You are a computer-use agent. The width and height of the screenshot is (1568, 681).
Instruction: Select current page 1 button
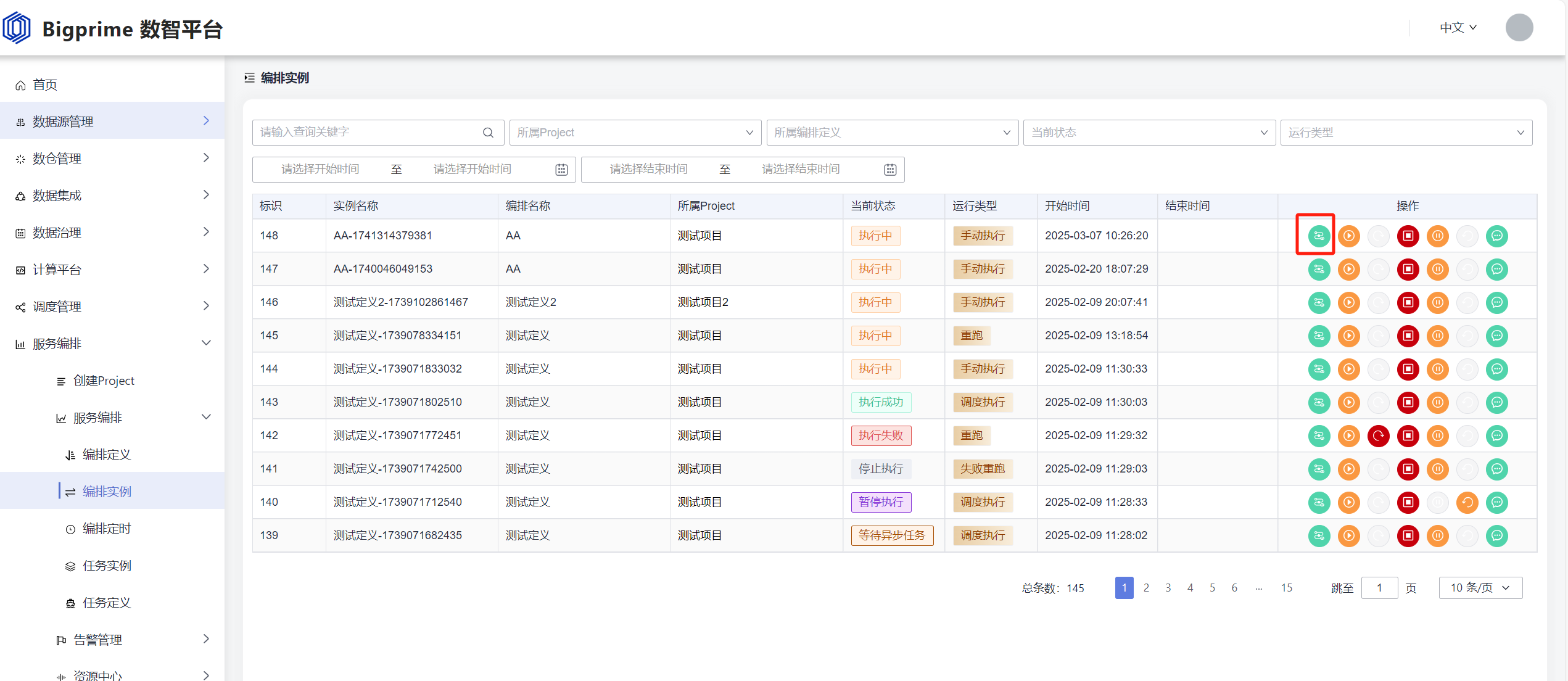click(1124, 588)
